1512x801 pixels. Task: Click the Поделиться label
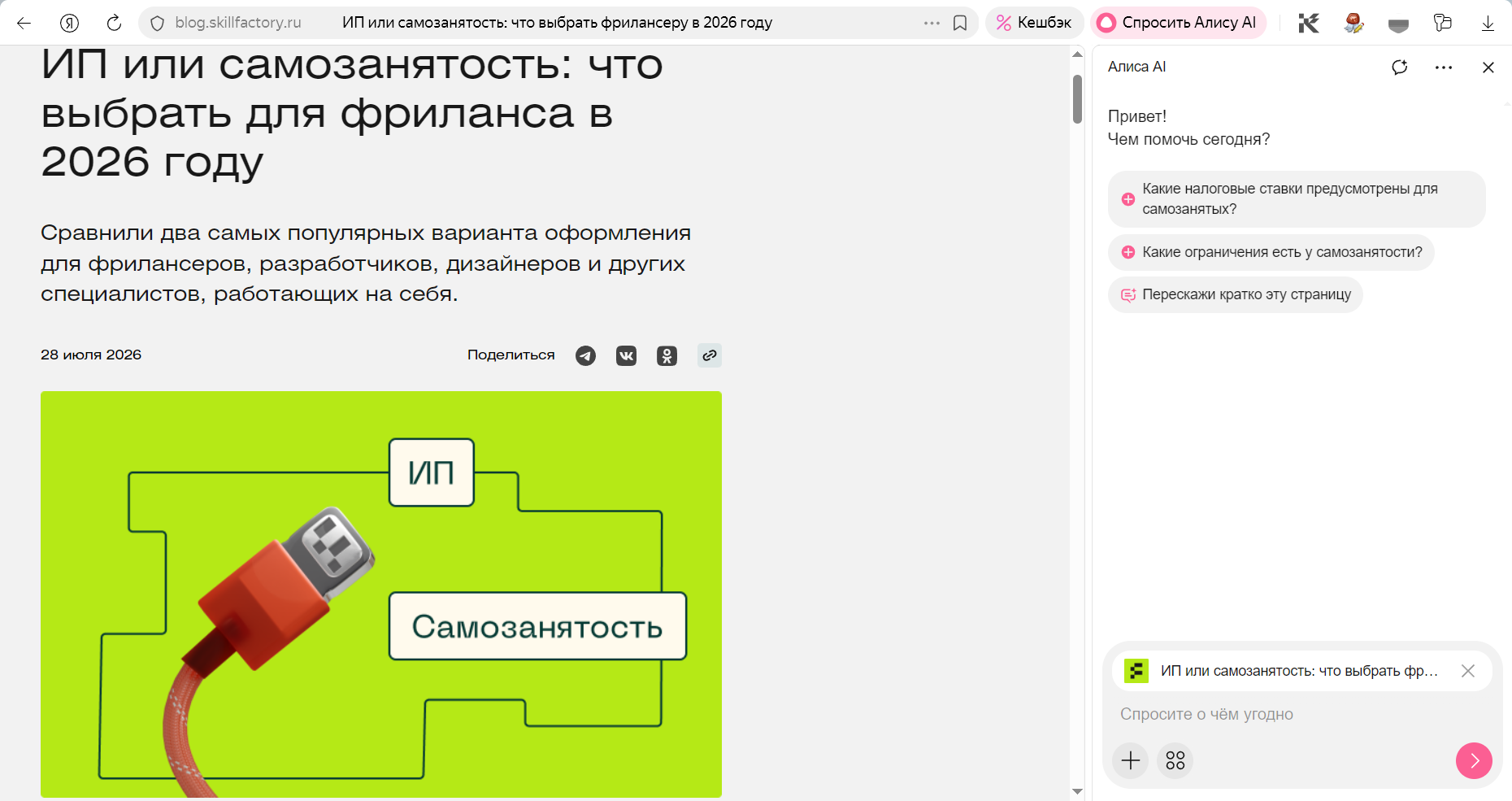511,355
